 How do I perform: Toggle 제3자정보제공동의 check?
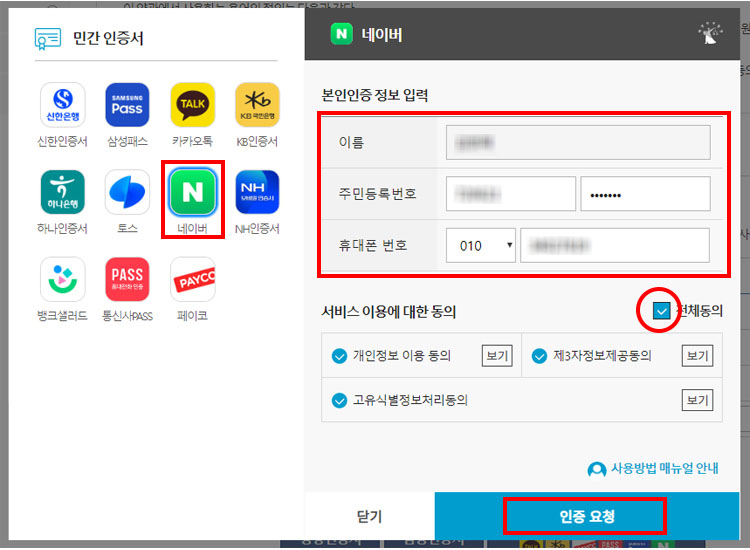click(540, 356)
